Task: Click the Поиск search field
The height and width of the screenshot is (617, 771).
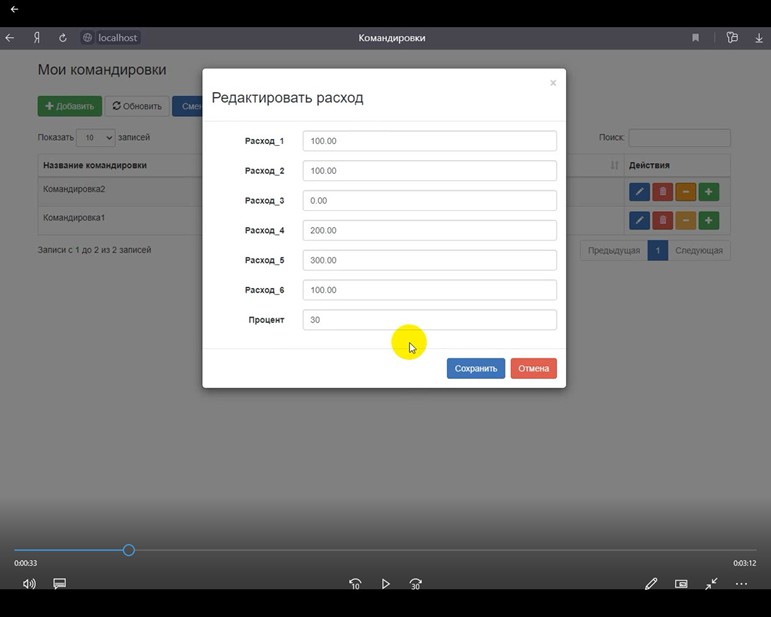Action: pos(679,138)
